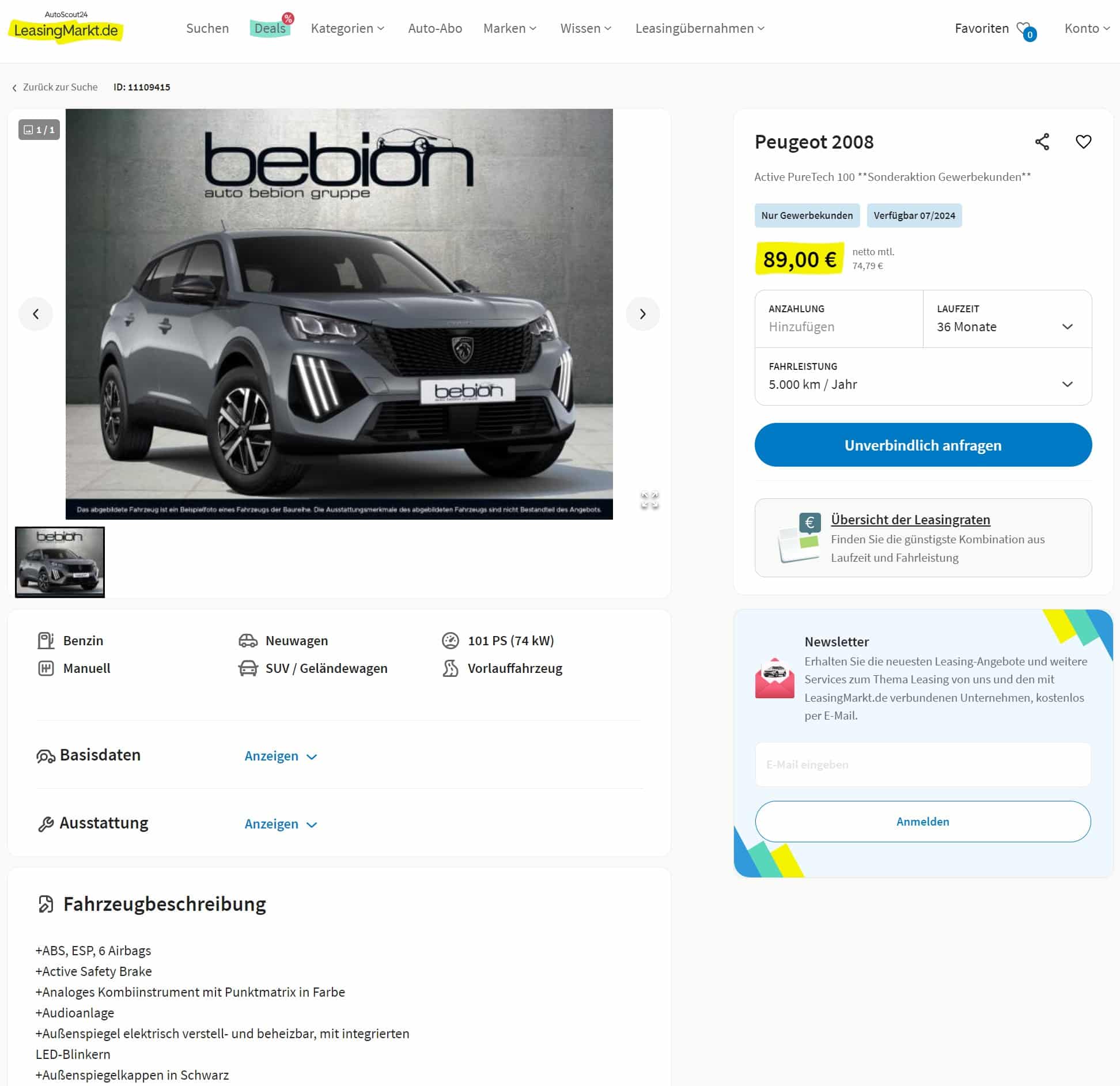Expand Basisdaten via Anzeigen
1120x1086 pixels.
pyautogui.click(x=281, y=756)
